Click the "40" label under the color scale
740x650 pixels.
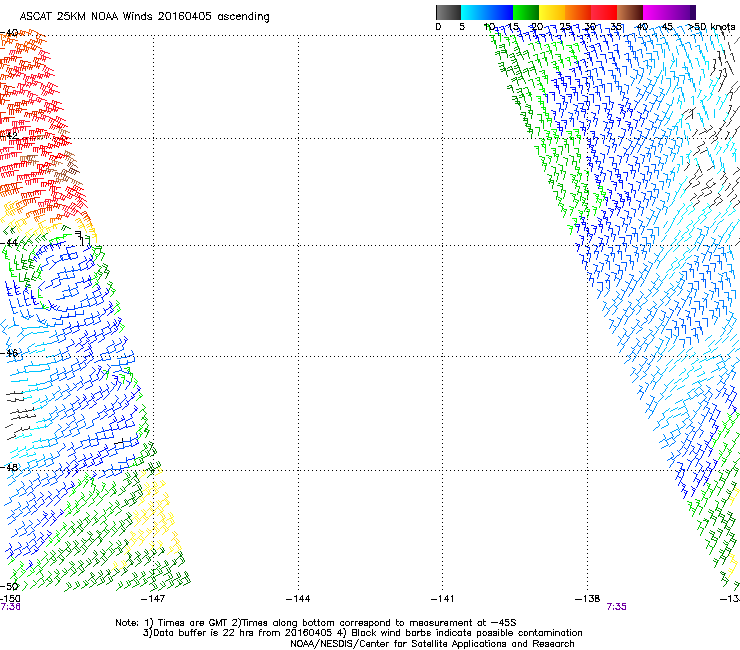pyautogui.click(x=642, y=27)
